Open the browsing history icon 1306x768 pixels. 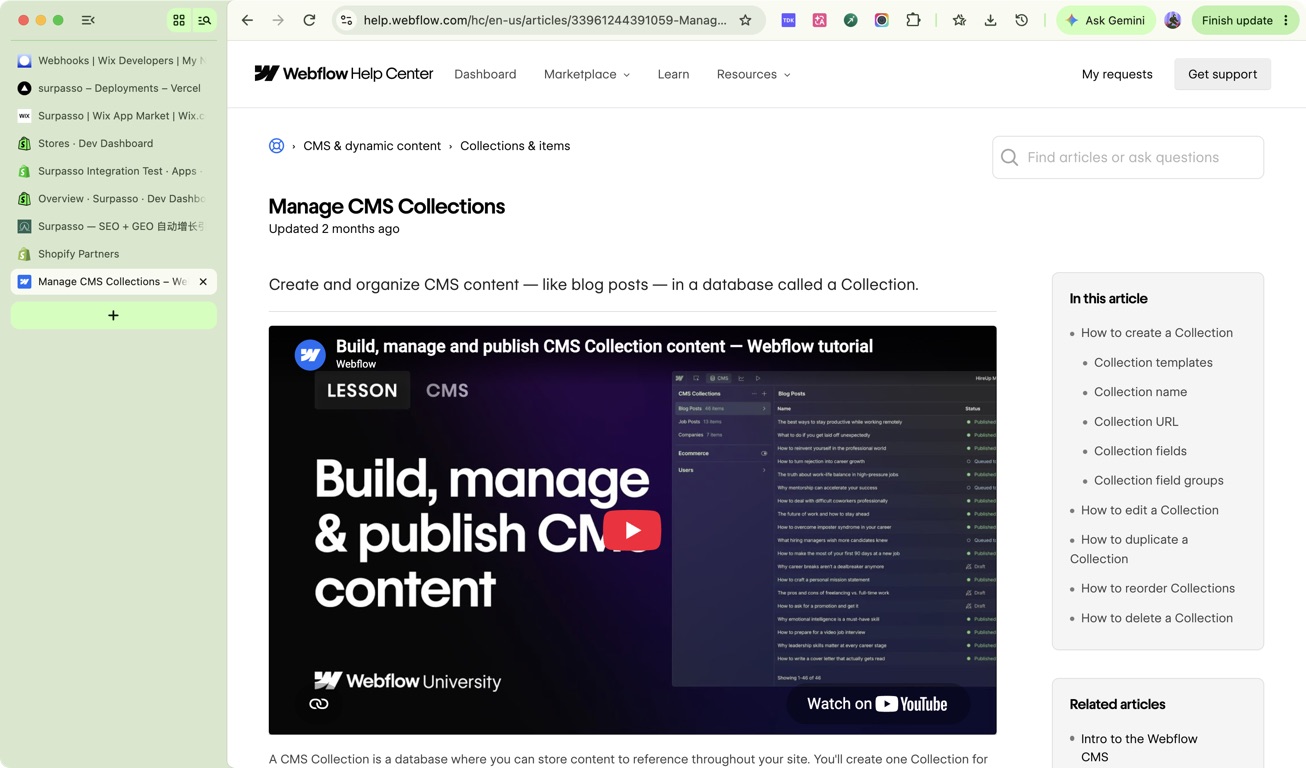(1021, 20)
